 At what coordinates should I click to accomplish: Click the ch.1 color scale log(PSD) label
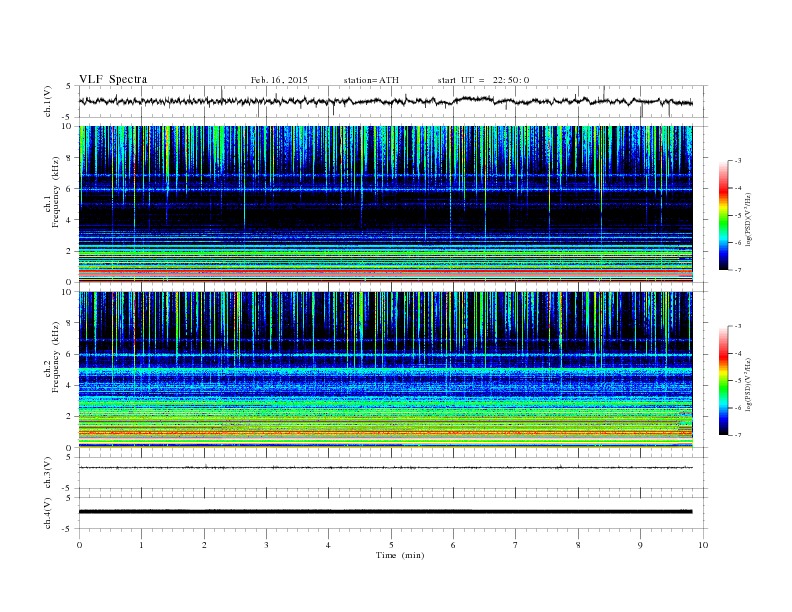point(748,219)
